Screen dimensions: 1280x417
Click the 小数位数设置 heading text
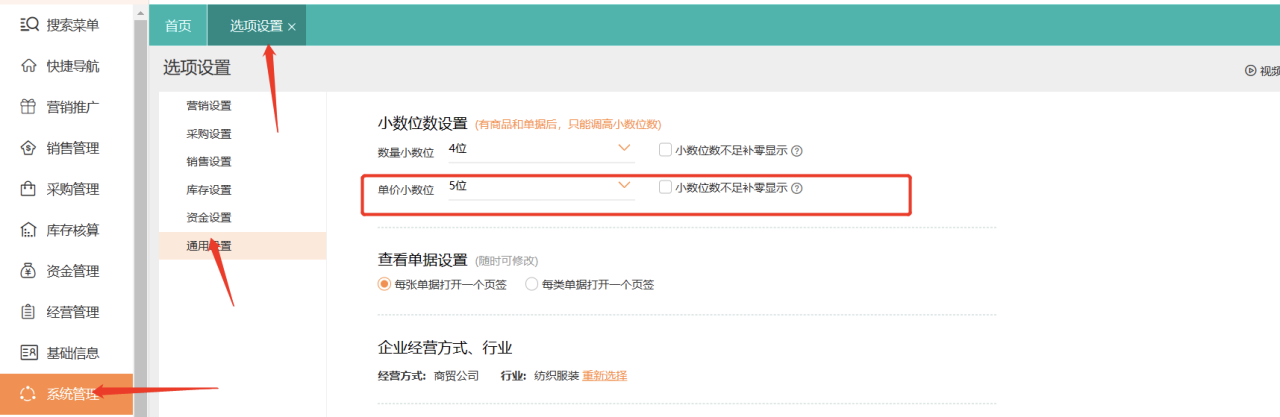tap(422, 123)
